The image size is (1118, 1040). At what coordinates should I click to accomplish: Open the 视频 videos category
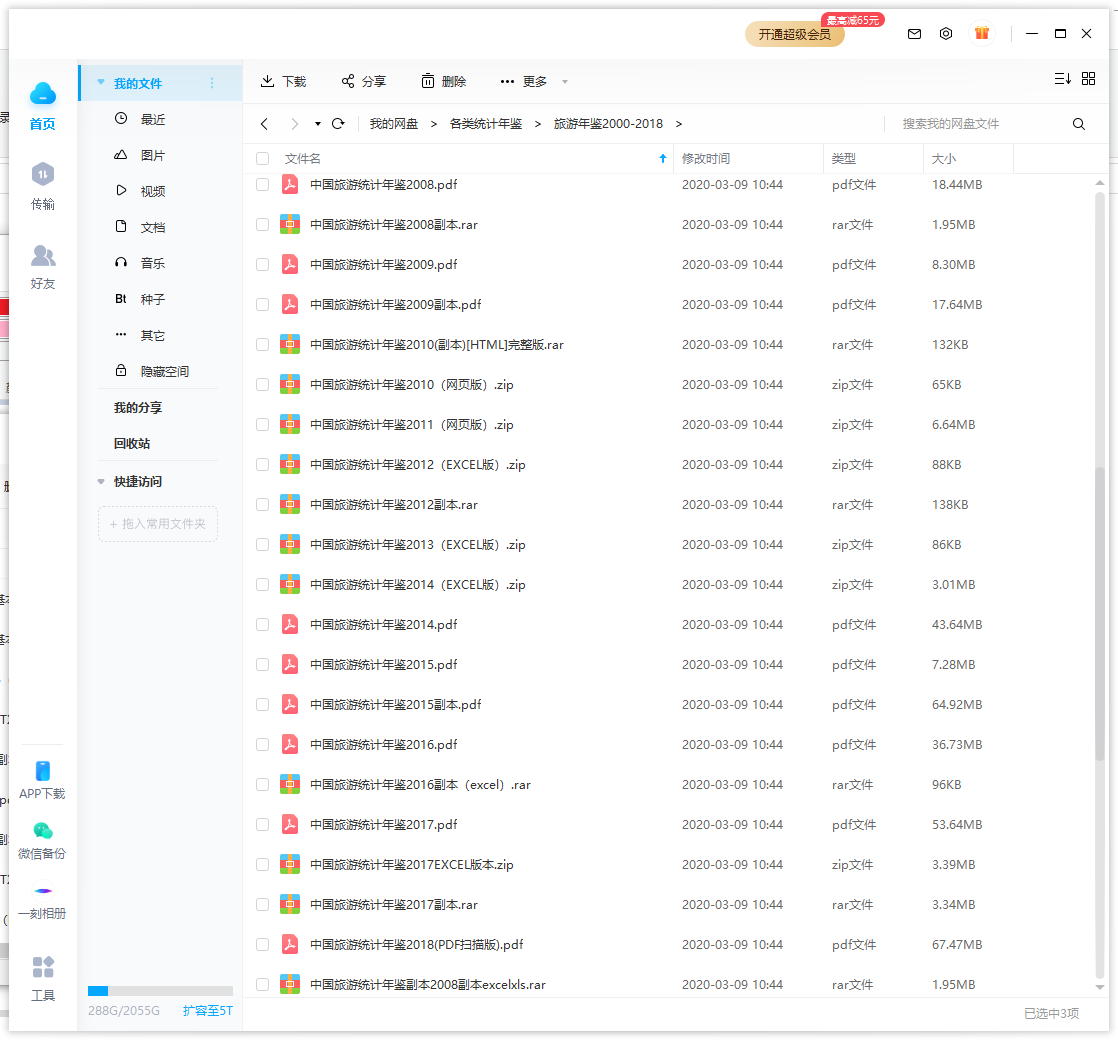coord(140,191)
